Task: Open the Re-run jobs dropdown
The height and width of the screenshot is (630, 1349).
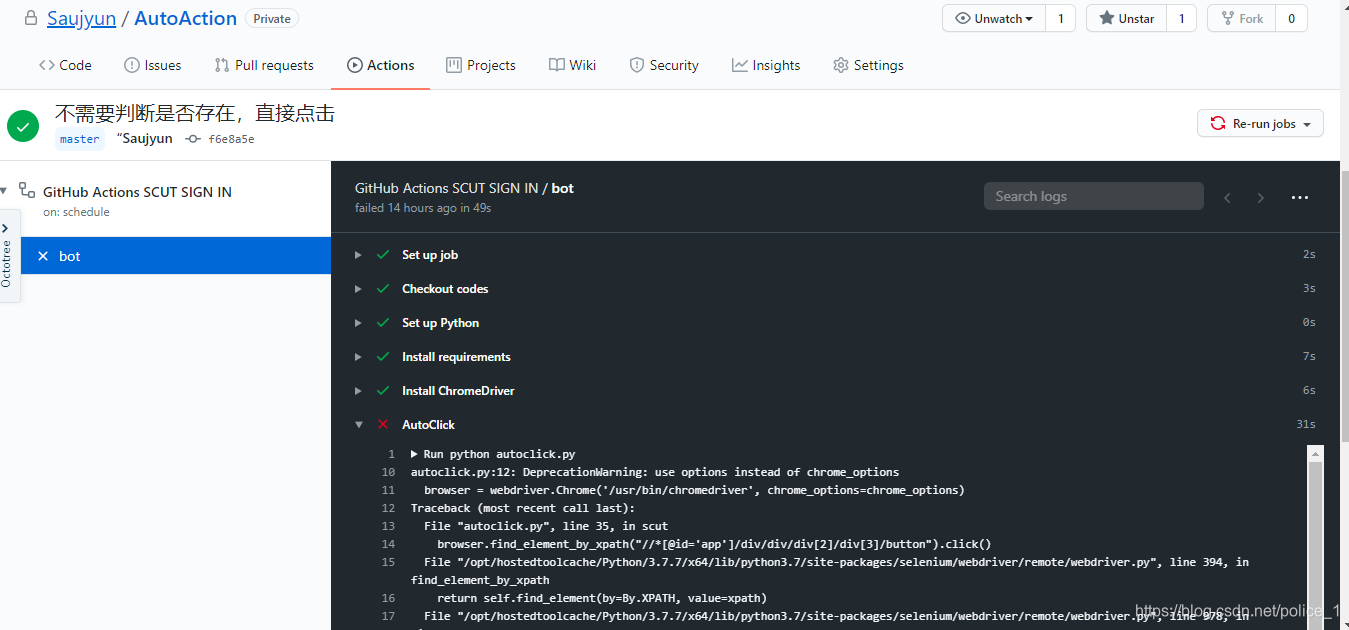Action: [x=1260, y=123]
